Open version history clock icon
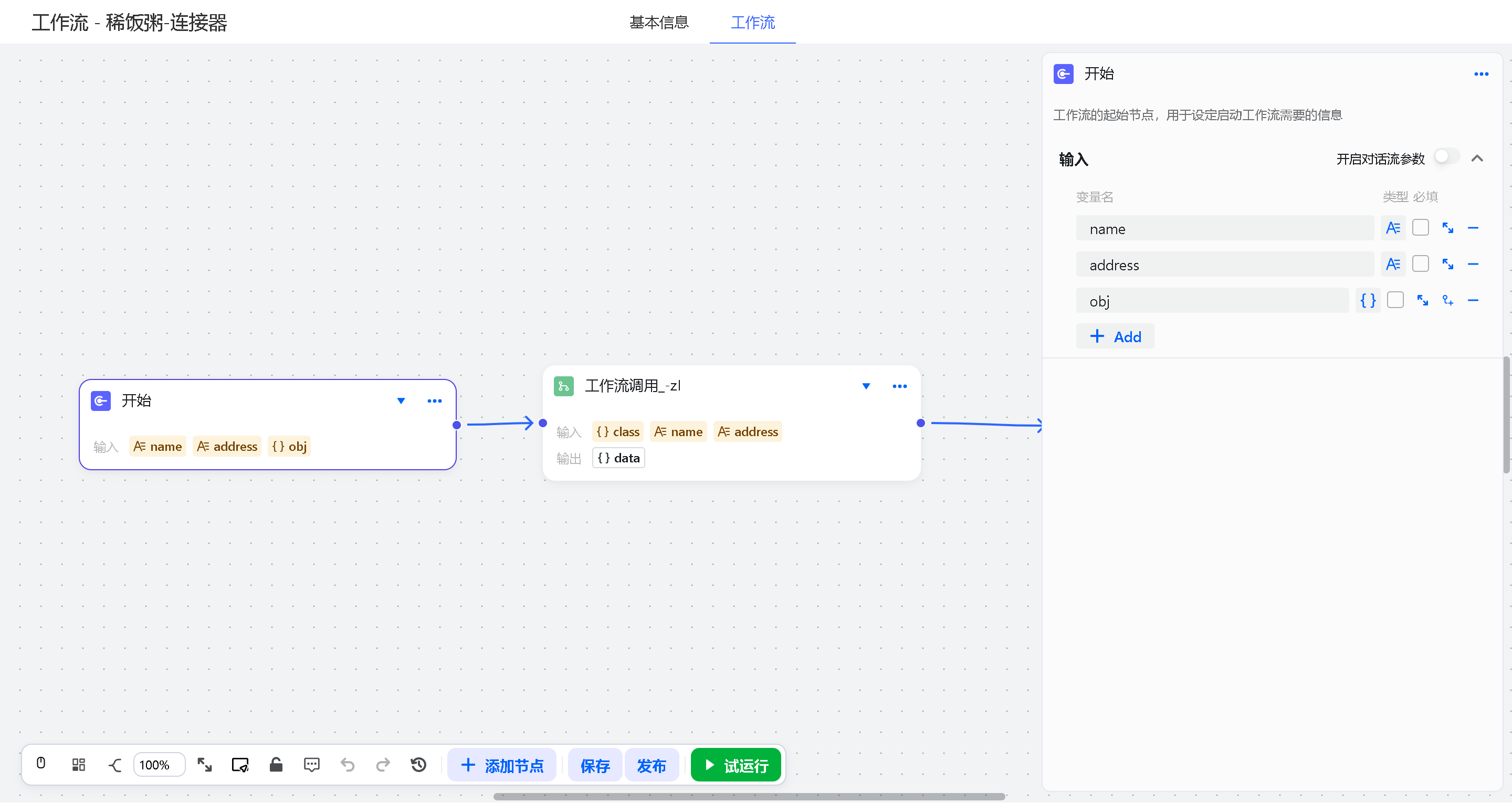The width and height of the screenshot is (1512, 803). (x=418, y=765)
